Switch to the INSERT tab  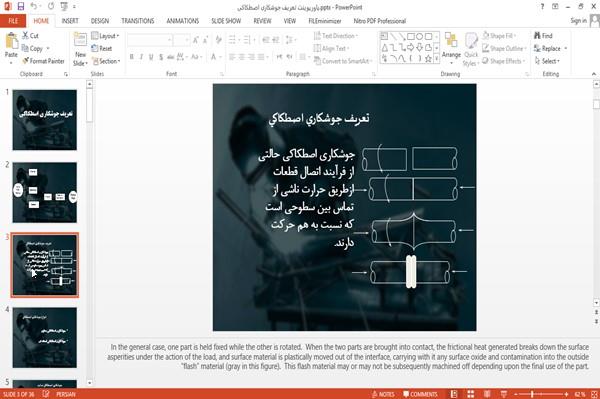(70, 21)
